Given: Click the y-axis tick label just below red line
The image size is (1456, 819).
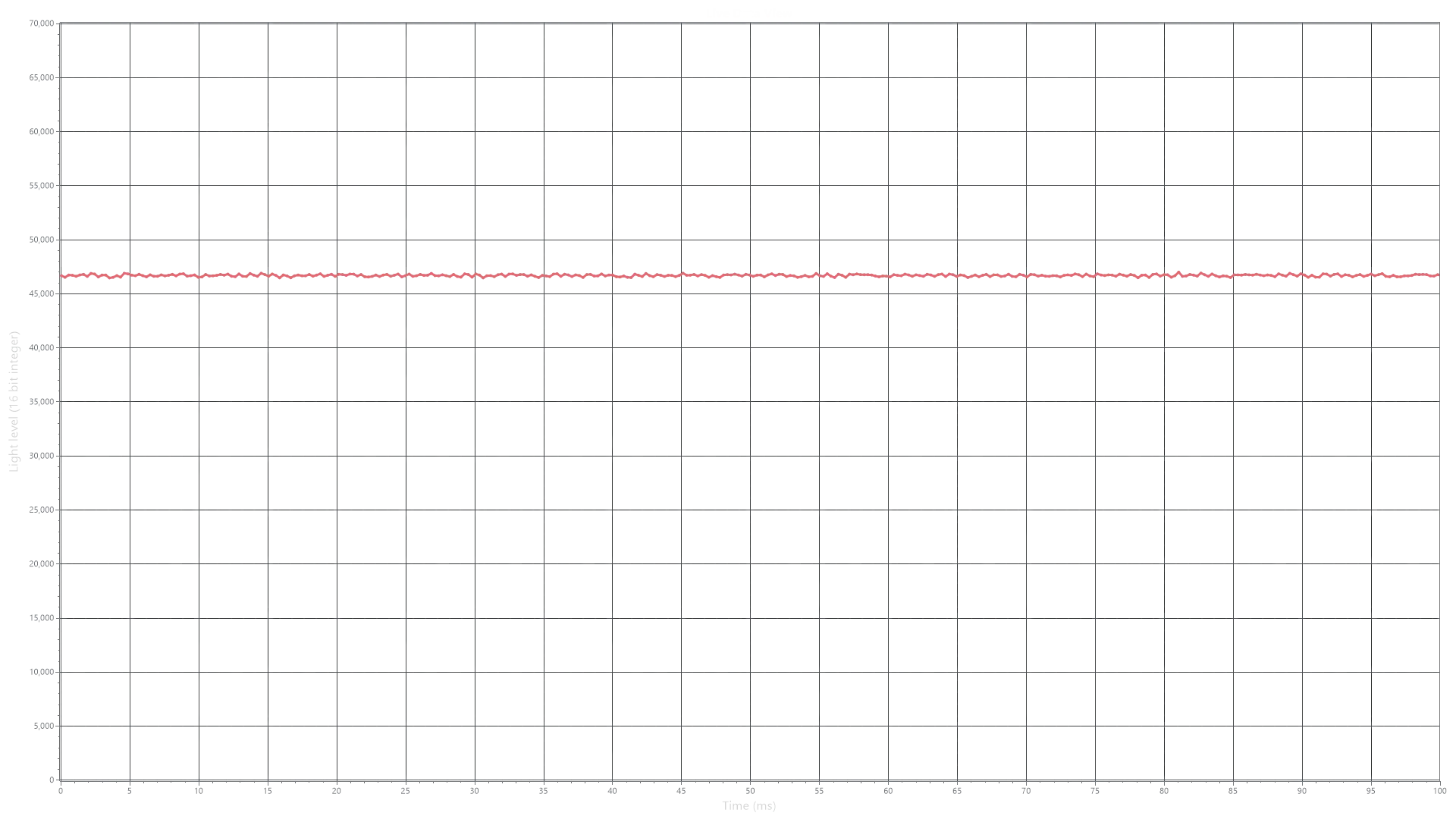Looking at the screenshot, I should coord(40,292).
